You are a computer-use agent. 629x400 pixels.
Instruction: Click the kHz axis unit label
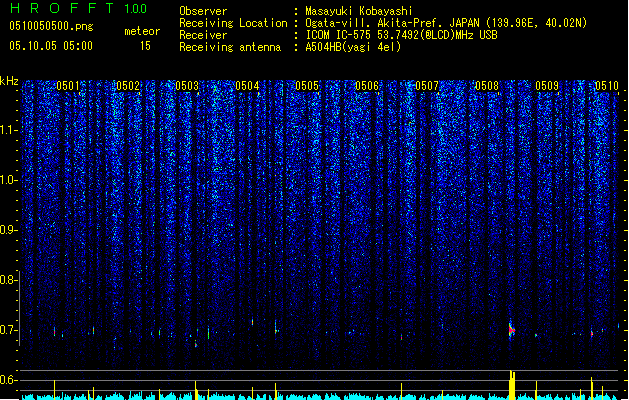[9, 81]
